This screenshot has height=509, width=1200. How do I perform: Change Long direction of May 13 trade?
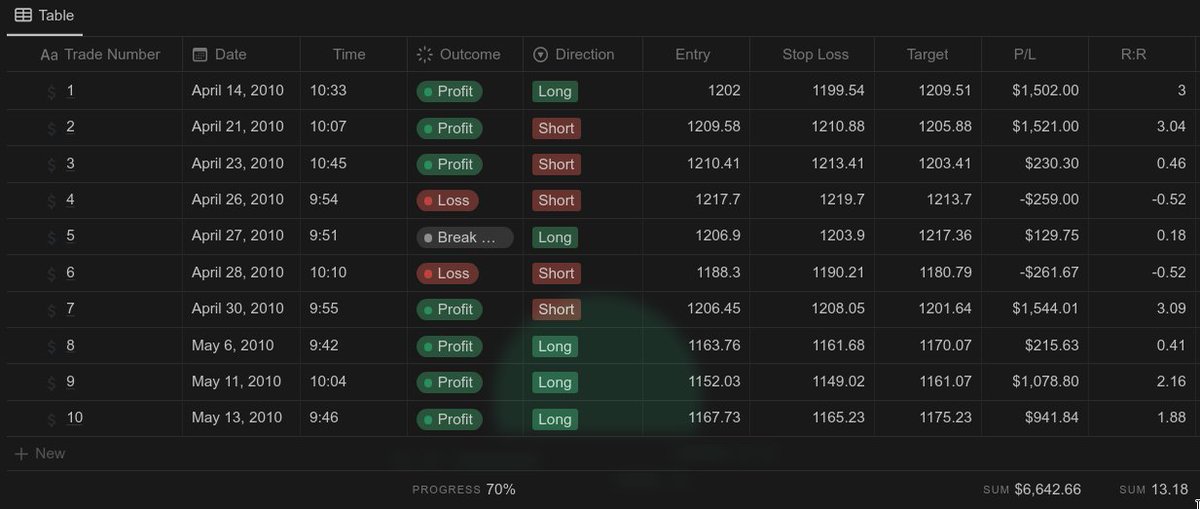[x=555, y=419]
